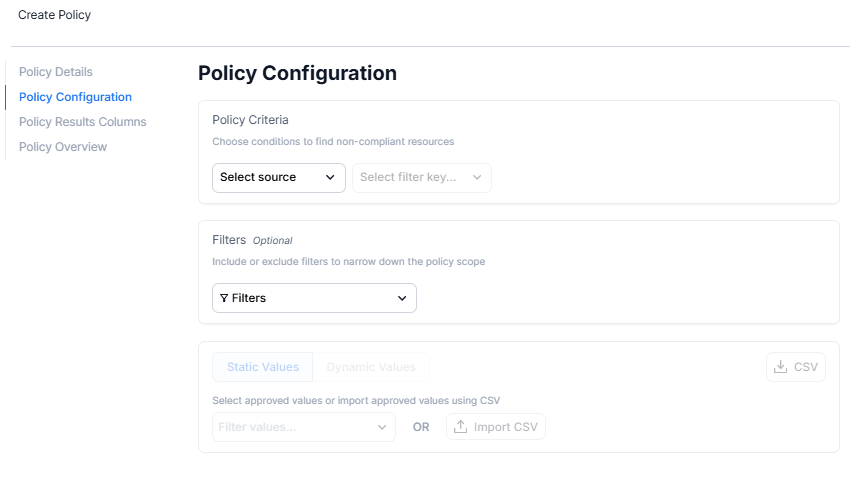Click the chevron arrow on Filters dropdown

(x=402, y=298)
